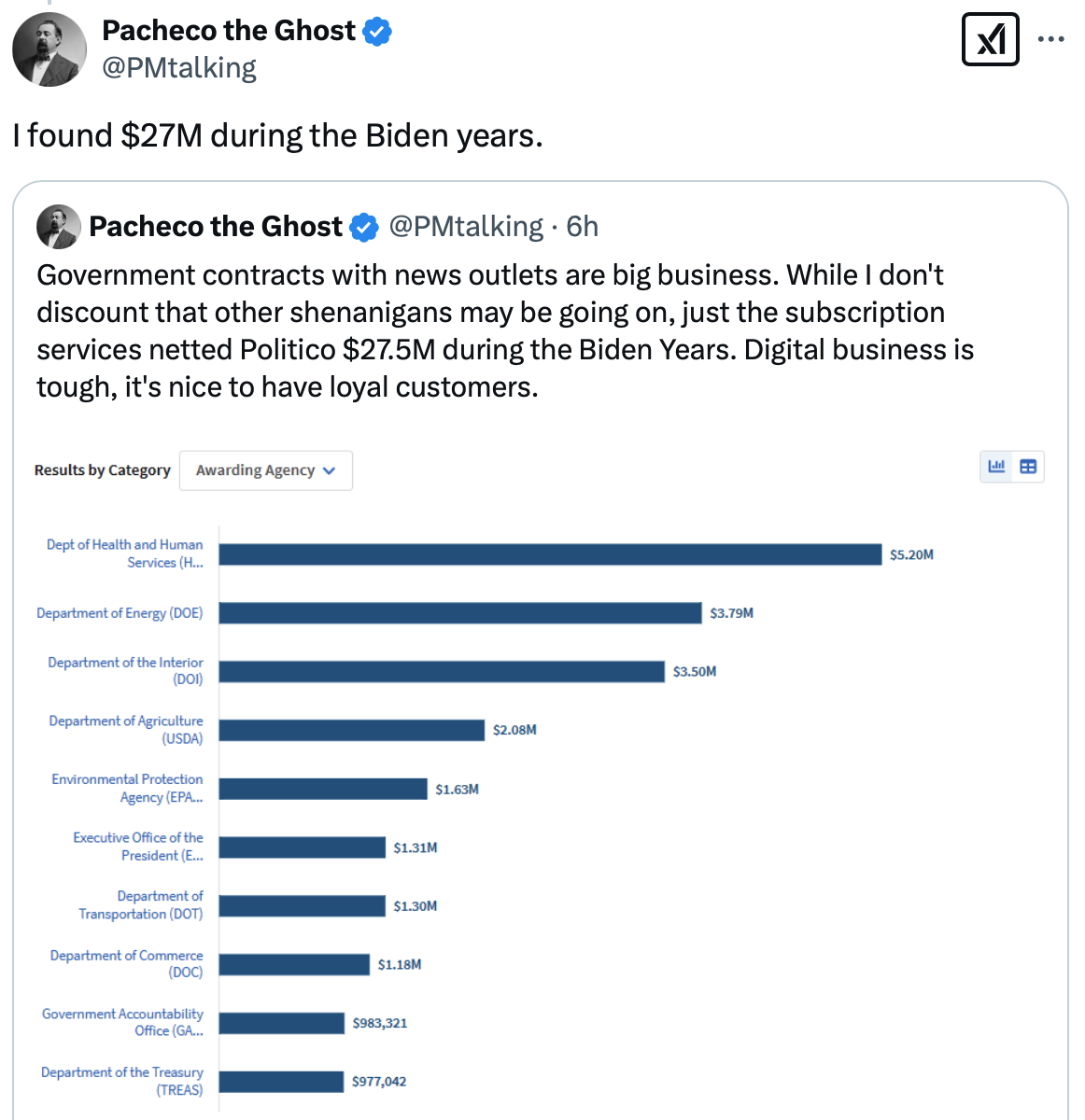Click the $5.20M Health and Human Services bar
The width and height of the screenshot is (1085, 1120).
(550, 554)
